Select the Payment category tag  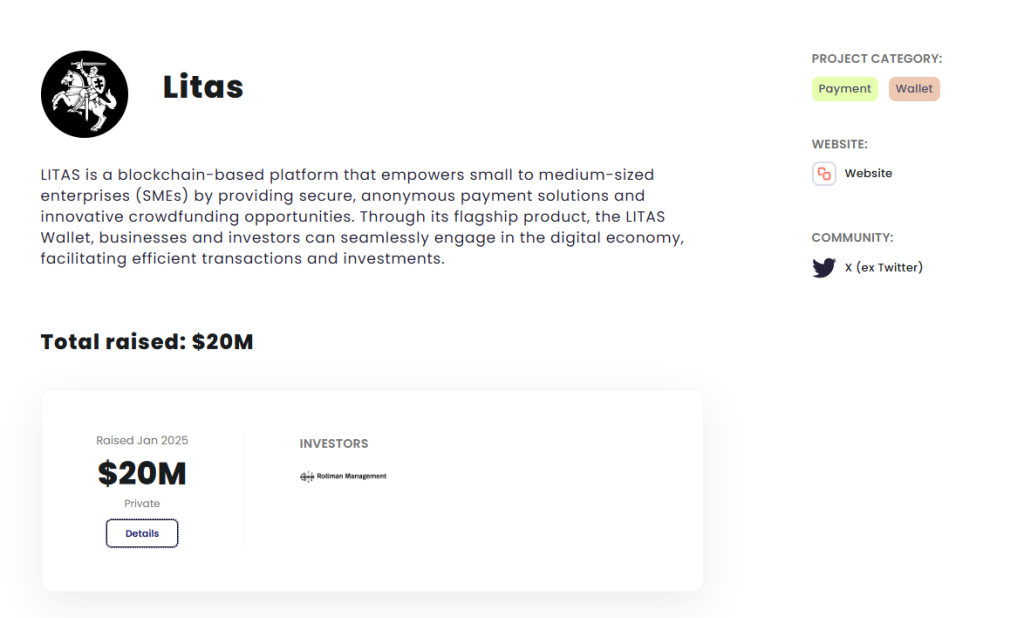pos(844,89)
